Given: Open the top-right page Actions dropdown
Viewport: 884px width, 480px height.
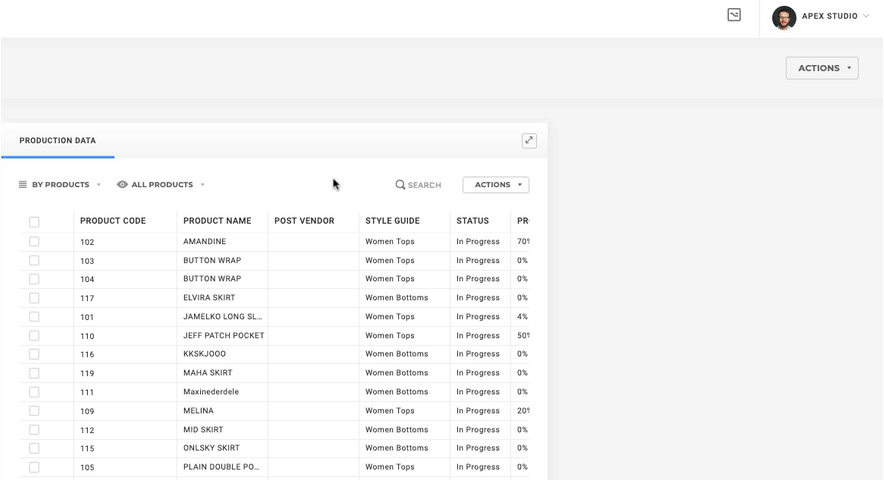Looking at the screenshot, I should [x=822, y=68].
